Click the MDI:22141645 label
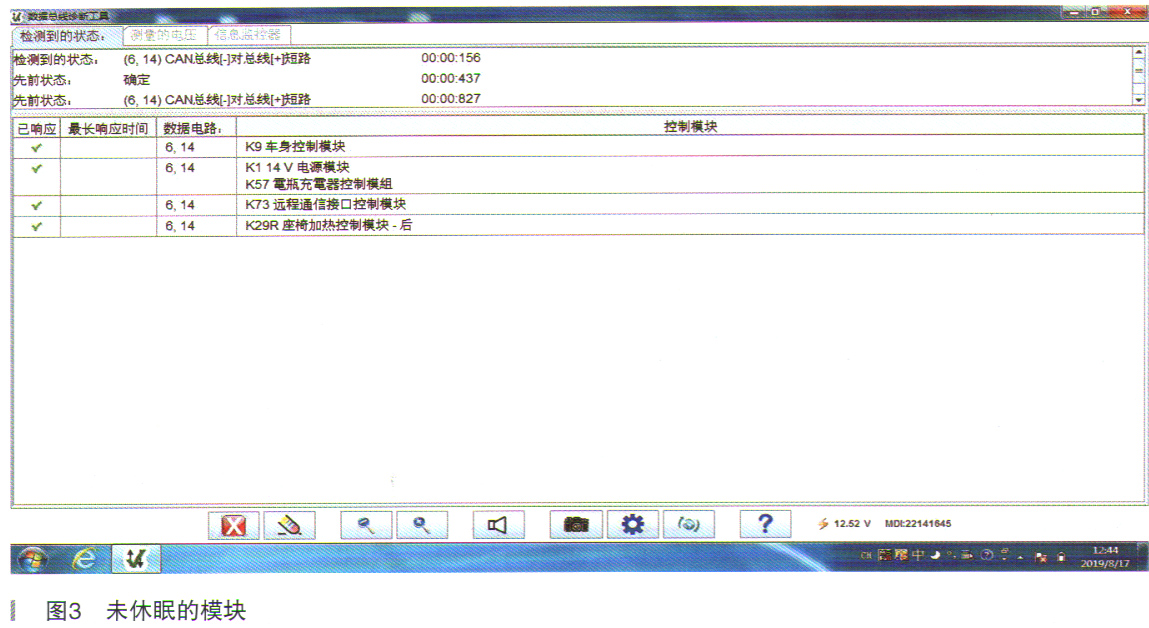The width and height of the screenshot is (1149, 628). pos(917,524)
